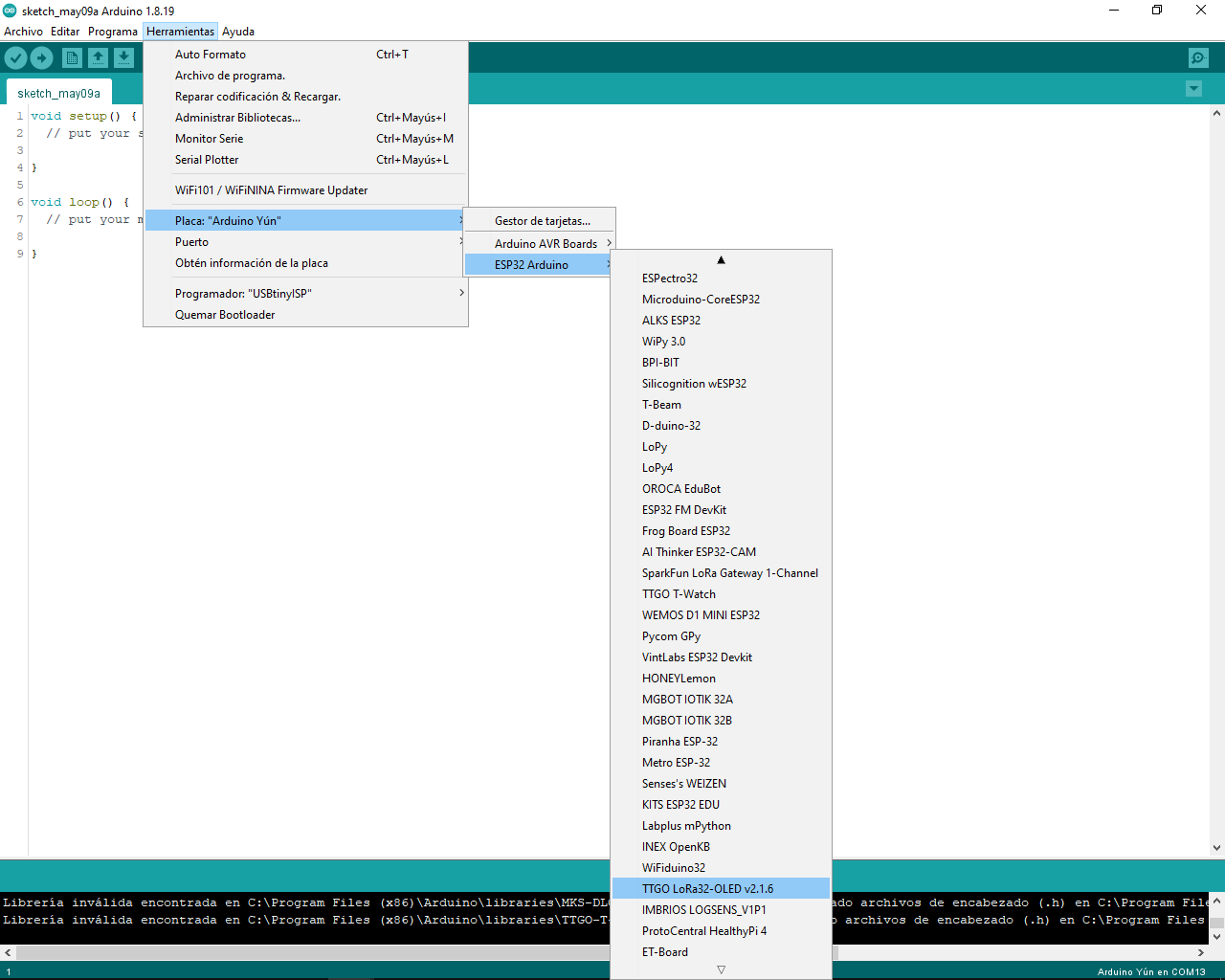Select the Labplus mPython board
The height and width of the screenshot is (980, 1225).
tap(721, 826)
